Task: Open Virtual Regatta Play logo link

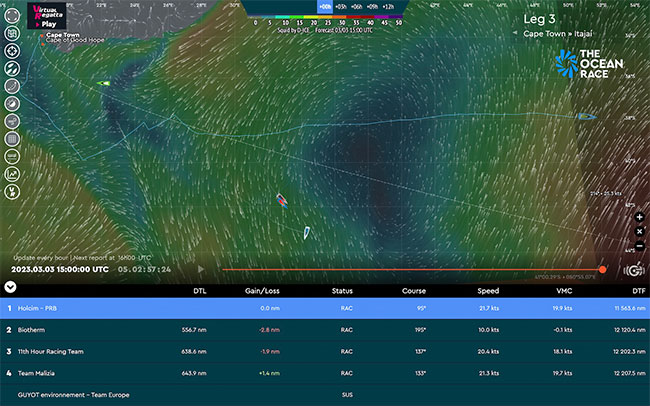Action: pos(47,16)
